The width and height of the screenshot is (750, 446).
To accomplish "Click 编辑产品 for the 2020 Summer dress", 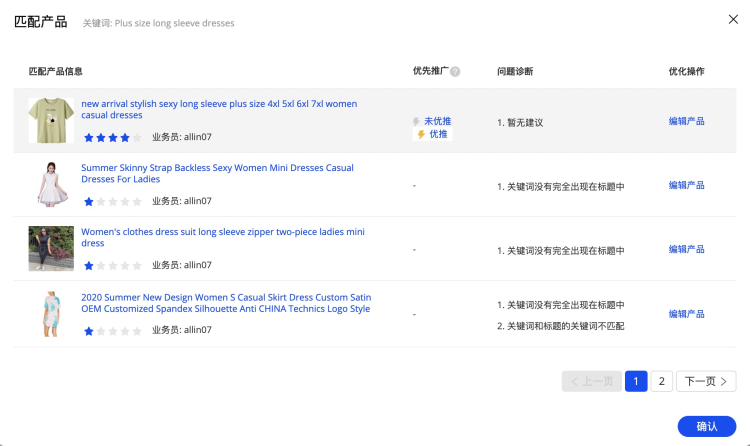I will (686, 314).
